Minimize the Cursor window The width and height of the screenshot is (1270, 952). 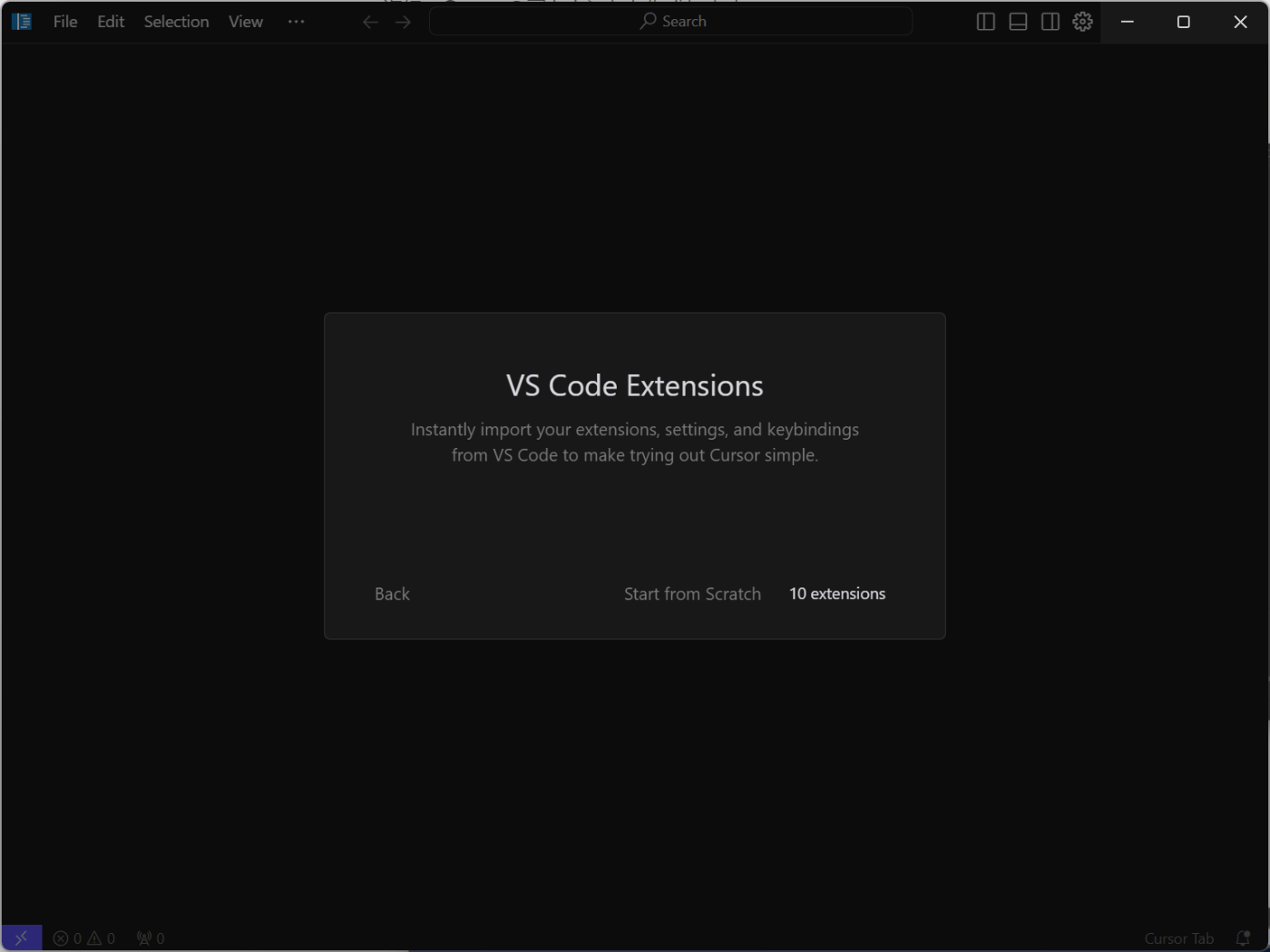tap(1128, 22)
